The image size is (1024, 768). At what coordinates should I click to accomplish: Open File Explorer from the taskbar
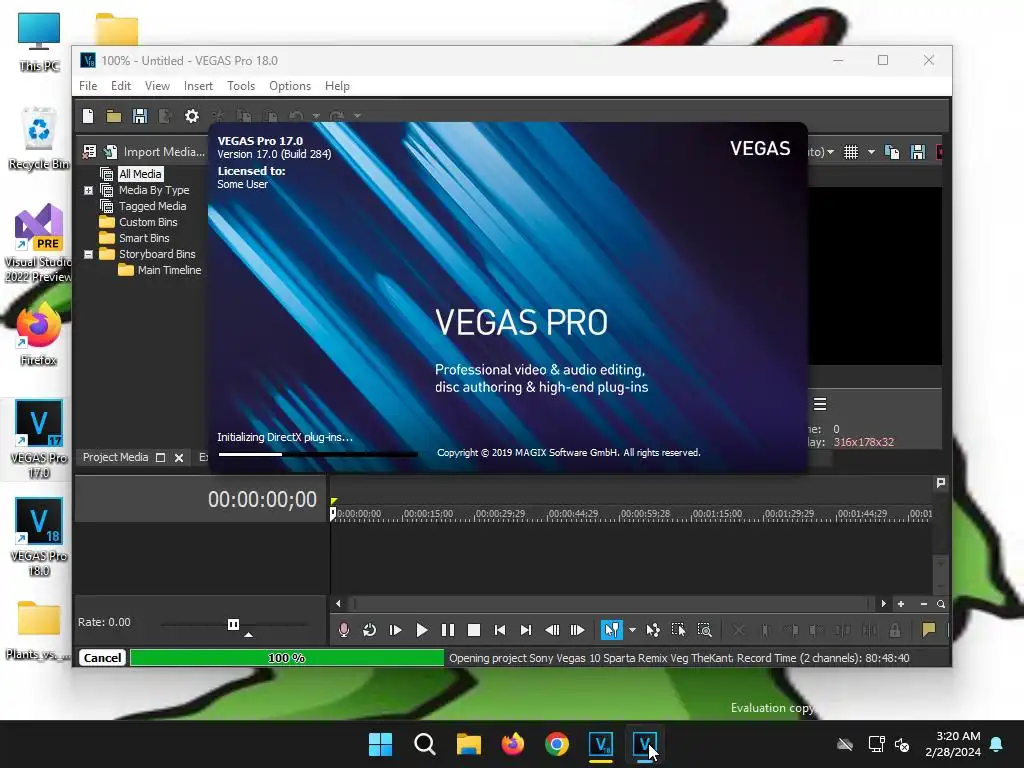tap(469, 744)
